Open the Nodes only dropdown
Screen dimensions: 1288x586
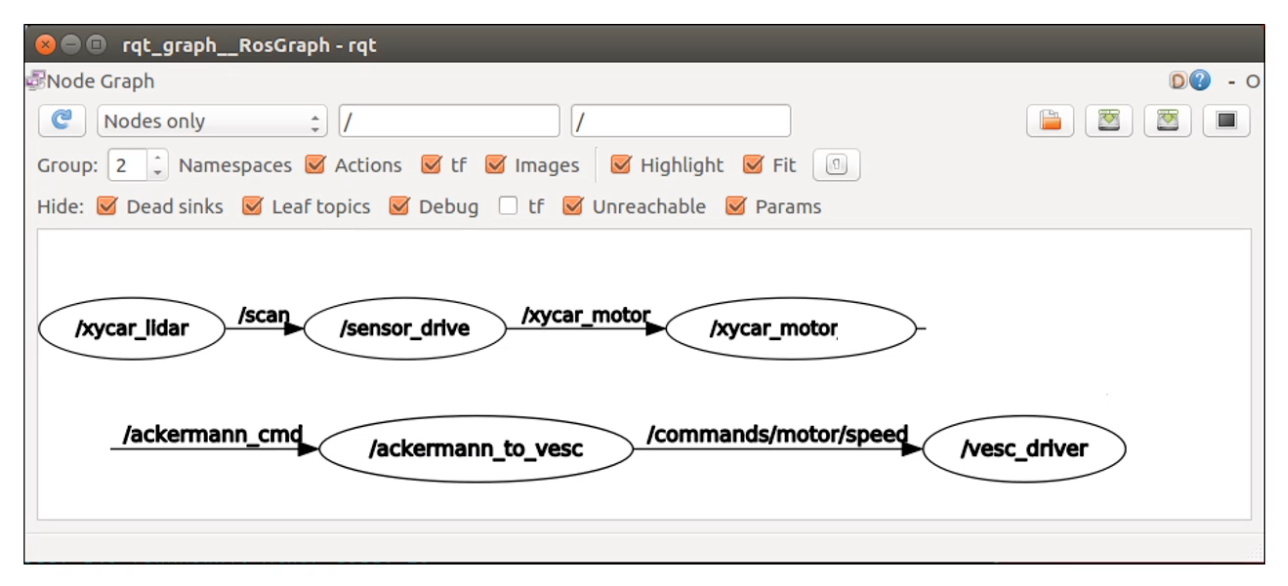212,121
